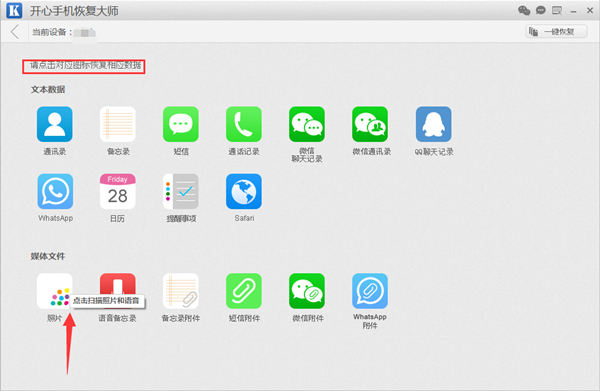Click the 照片 photos icon

(55, 291)
